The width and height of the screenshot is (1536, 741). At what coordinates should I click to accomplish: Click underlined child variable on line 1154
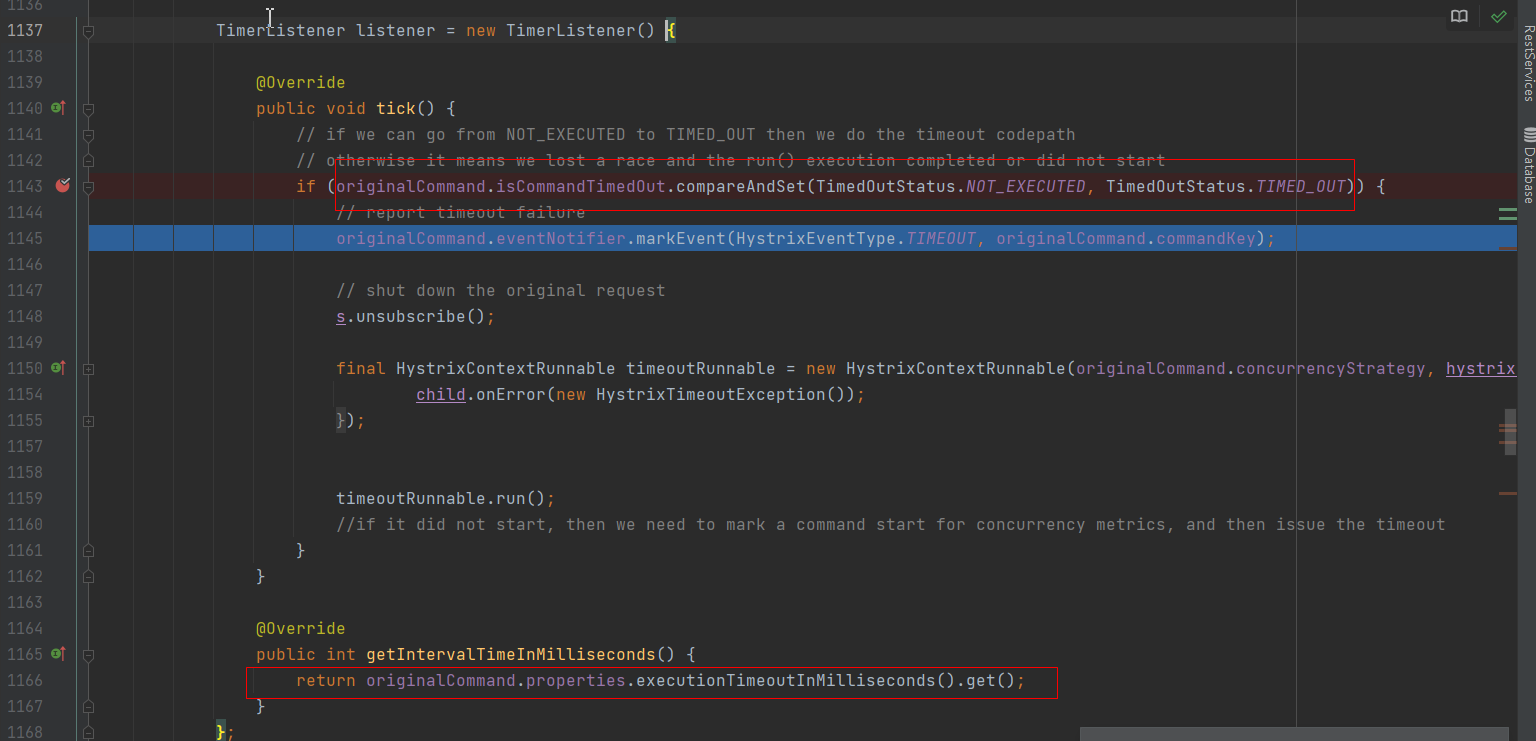[x=441, y=394]
